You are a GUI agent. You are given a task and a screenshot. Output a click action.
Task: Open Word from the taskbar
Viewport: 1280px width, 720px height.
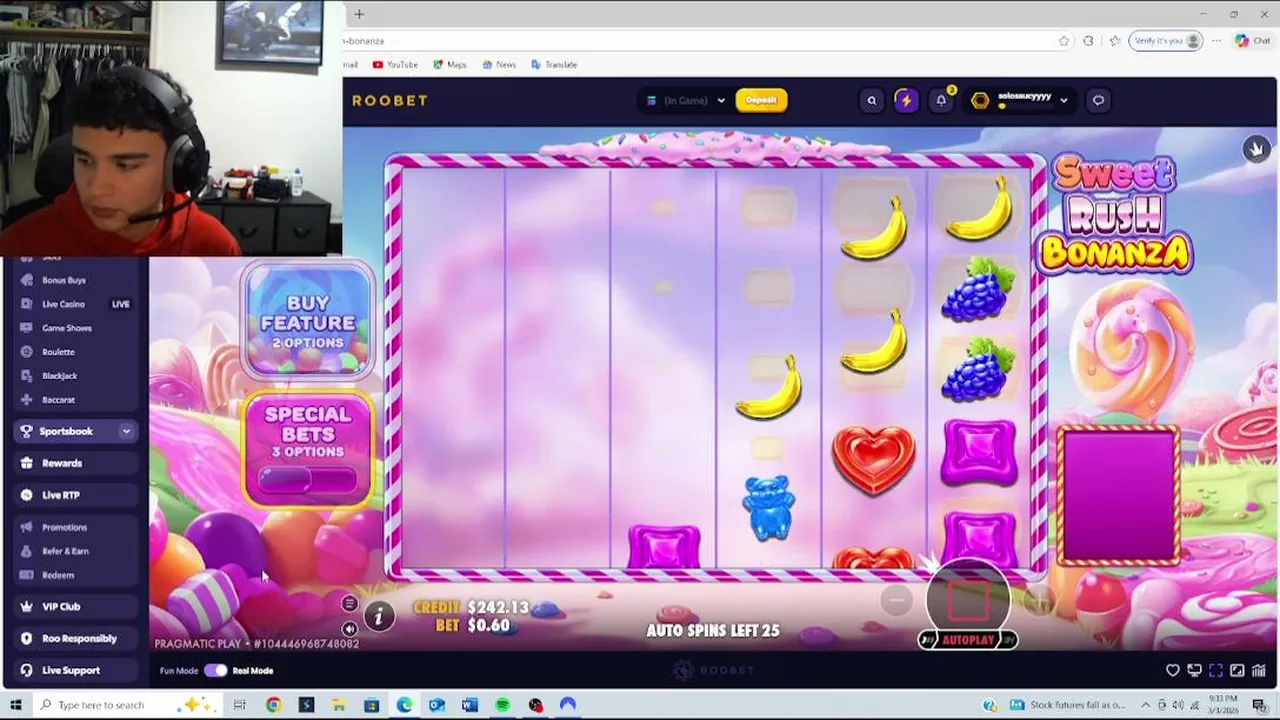point(470,705)
